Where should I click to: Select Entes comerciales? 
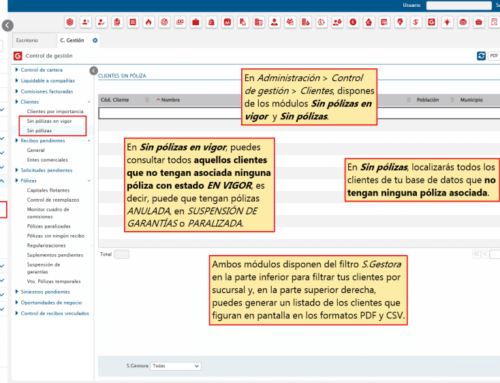click(47, 160)
